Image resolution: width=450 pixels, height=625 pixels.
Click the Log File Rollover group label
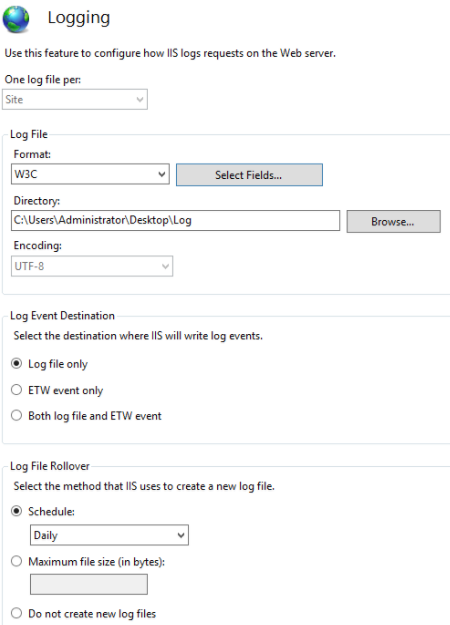pos(50,466)
